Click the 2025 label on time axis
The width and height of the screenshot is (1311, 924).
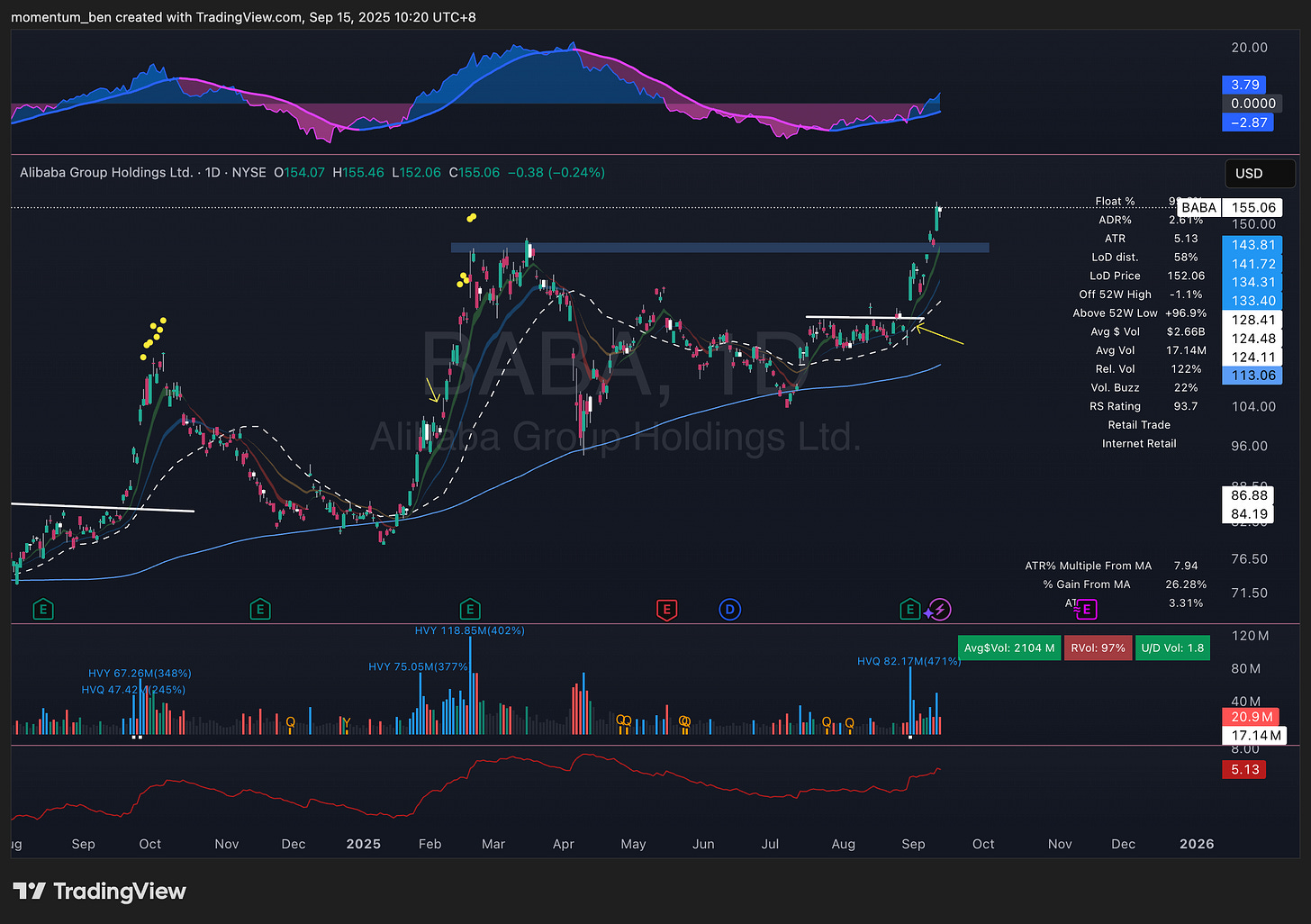(x=364, y=844)
